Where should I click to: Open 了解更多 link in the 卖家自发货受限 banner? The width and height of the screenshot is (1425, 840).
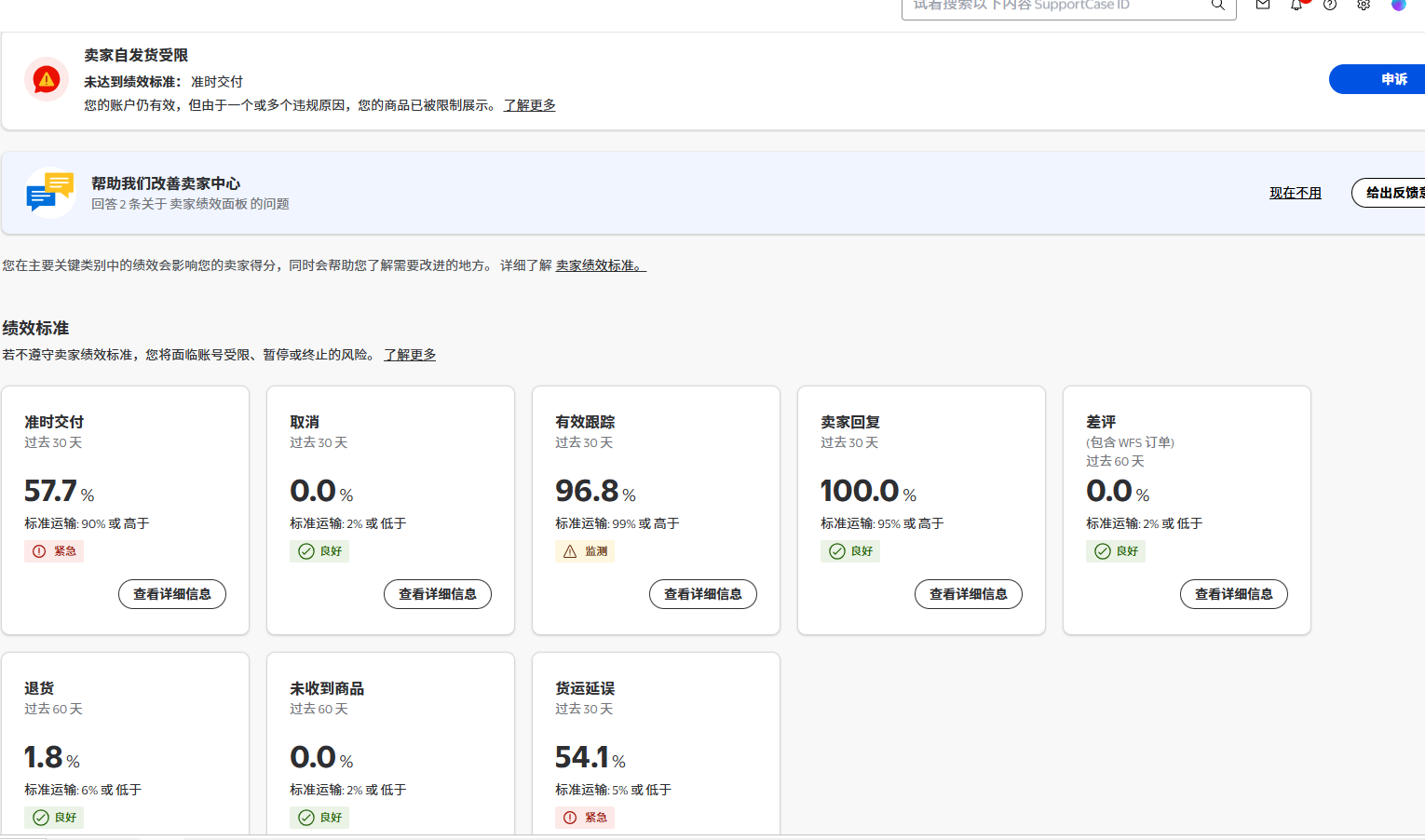point(530,105)
